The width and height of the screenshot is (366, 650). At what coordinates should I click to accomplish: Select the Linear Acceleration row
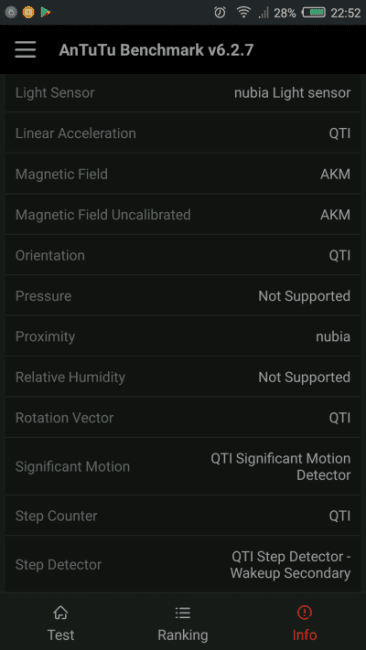183,133
